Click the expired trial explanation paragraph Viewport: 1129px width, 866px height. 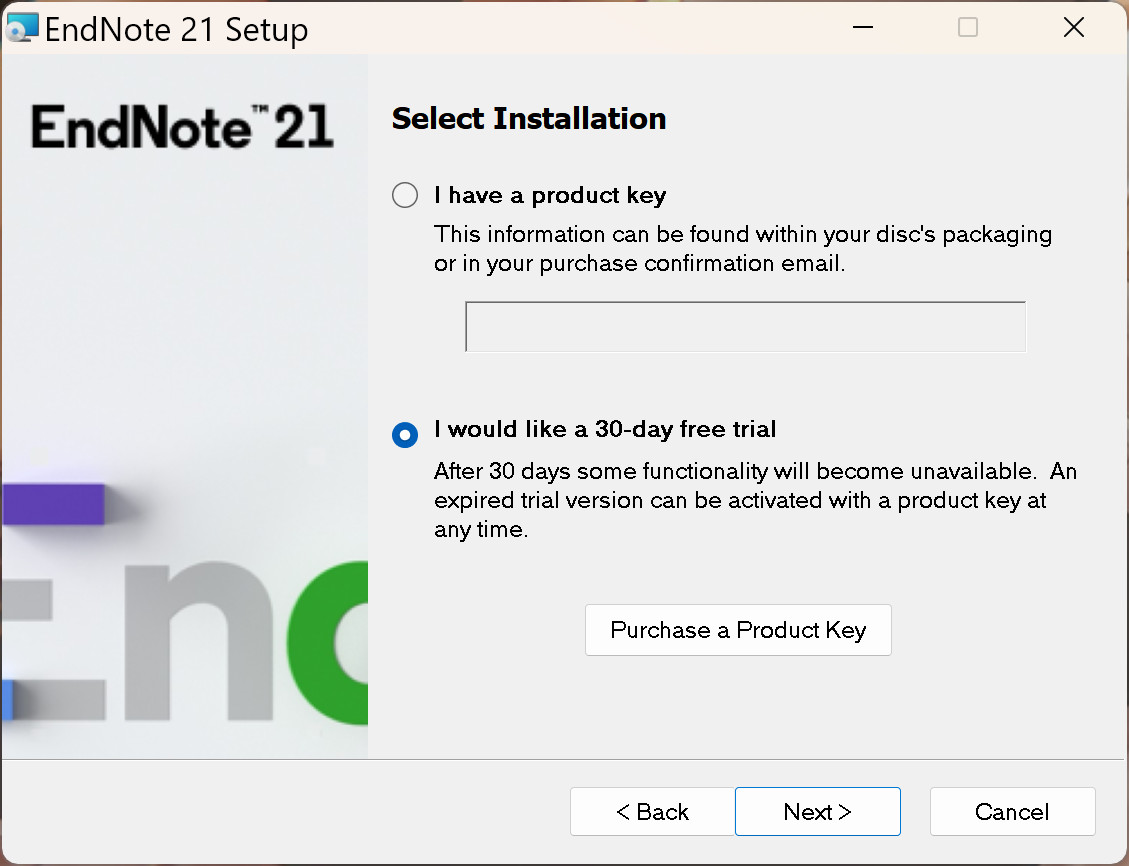point(754,500)
